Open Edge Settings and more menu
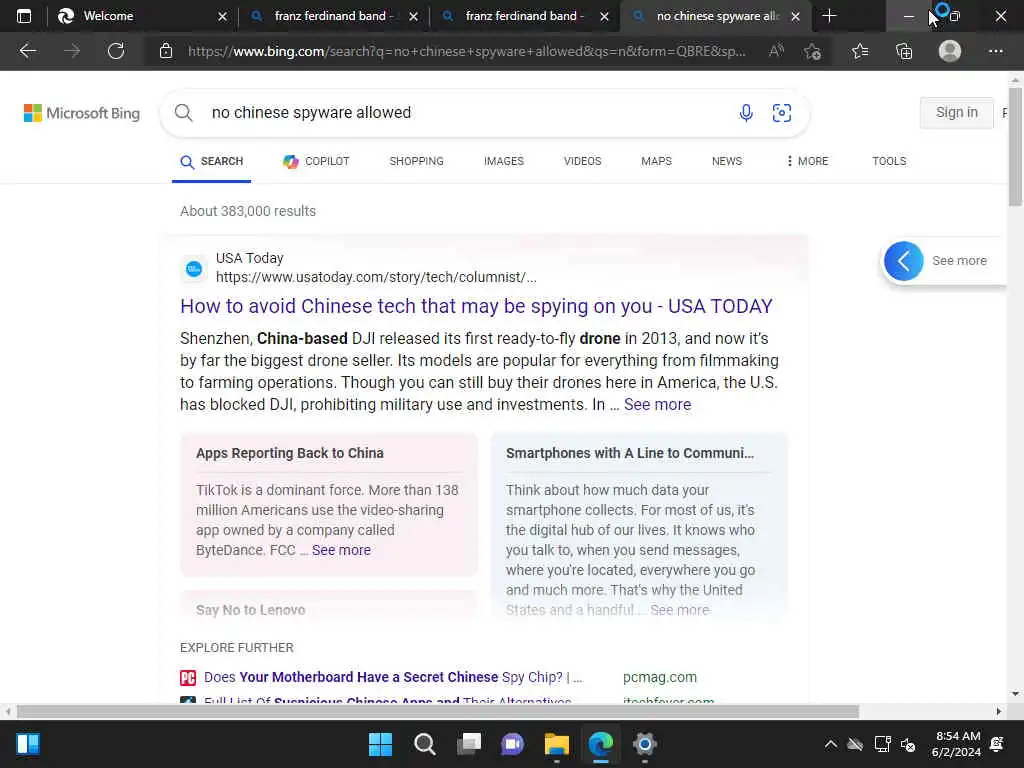Screen dimensions: 1024x768 pyautogui.click(x=995, y=51)
